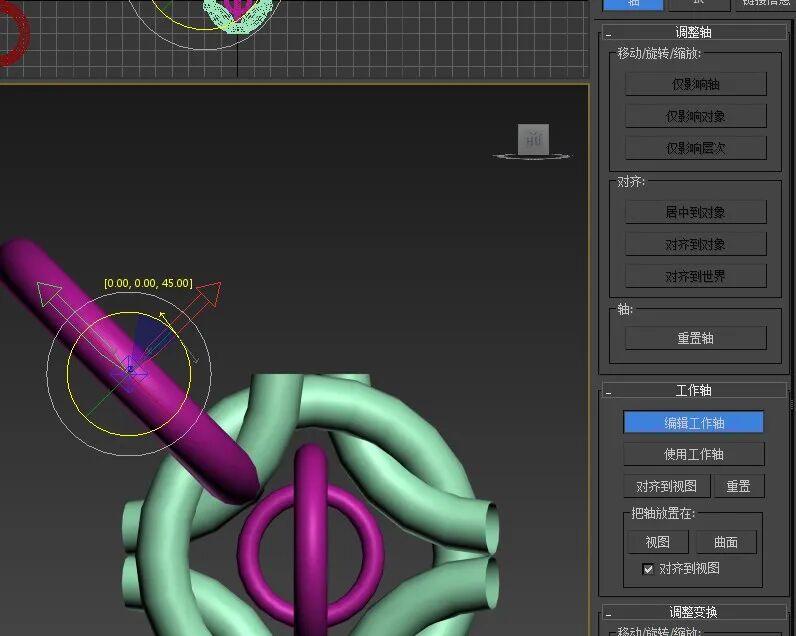Click the red pivot axis arrow
This screenshot has height=636, width=796.
[x=208, y=294]
